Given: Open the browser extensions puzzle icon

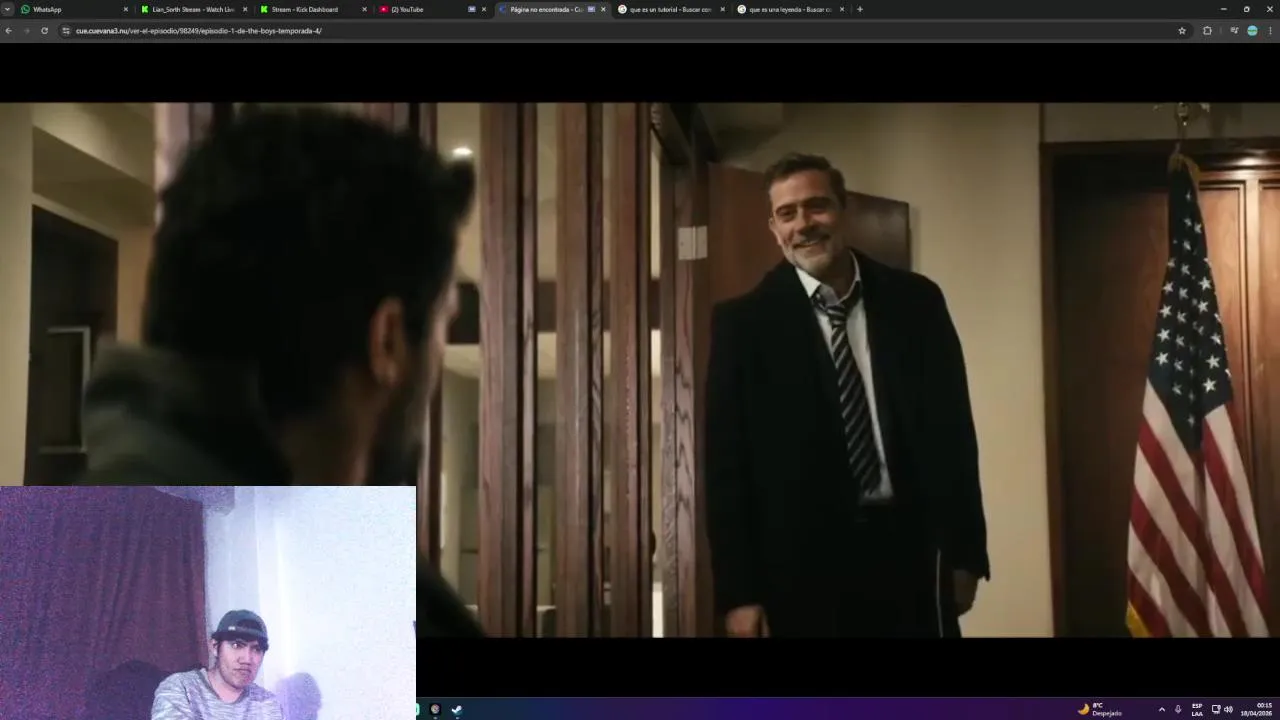Looking at the screenshot, I should [x=1207, y=31].
